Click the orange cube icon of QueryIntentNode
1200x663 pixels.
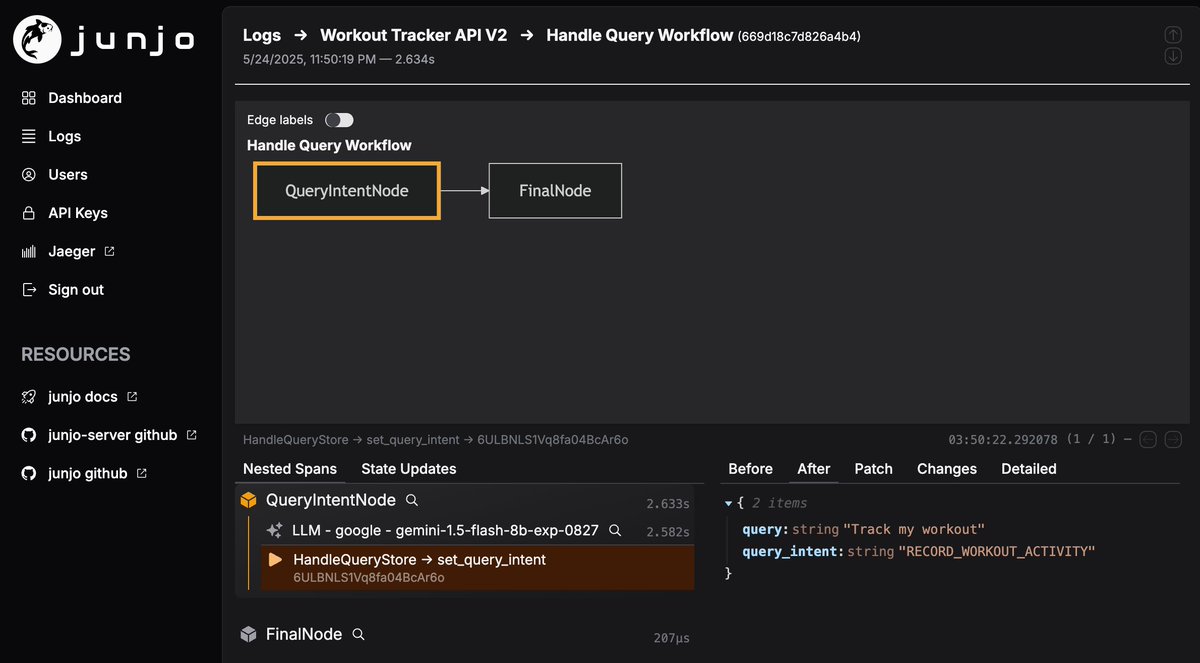[x=249, y=500]
